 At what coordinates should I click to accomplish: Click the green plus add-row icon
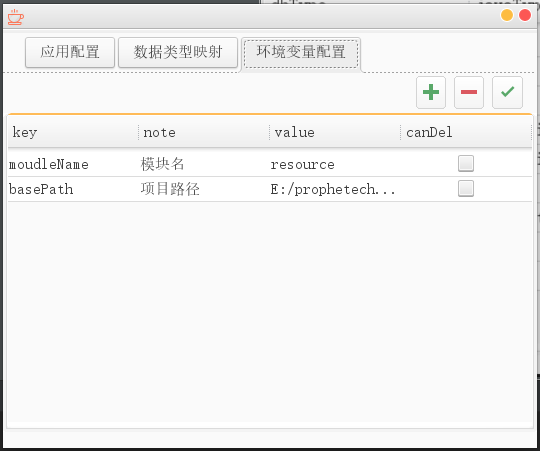point(431,92)
